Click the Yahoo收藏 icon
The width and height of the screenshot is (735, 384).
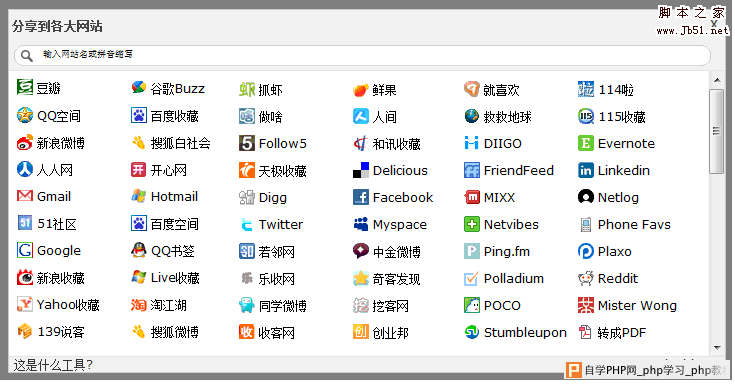(25, 305)
